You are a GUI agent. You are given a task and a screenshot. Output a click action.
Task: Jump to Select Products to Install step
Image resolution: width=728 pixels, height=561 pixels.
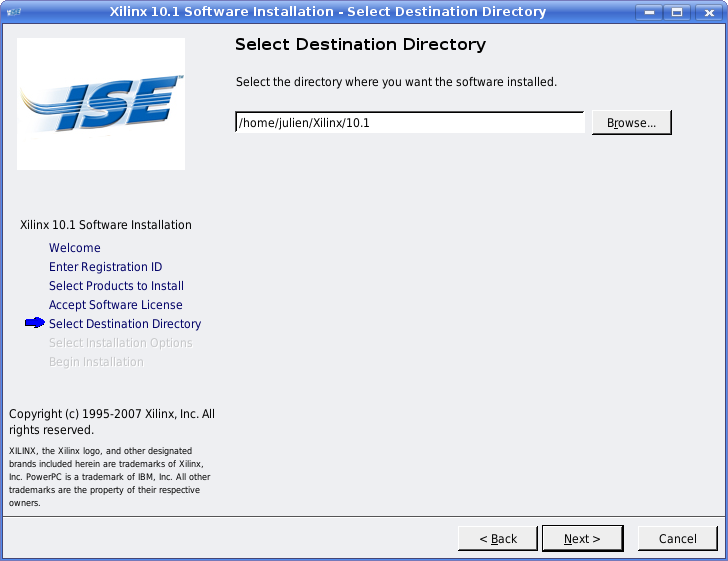click(116, 286)
